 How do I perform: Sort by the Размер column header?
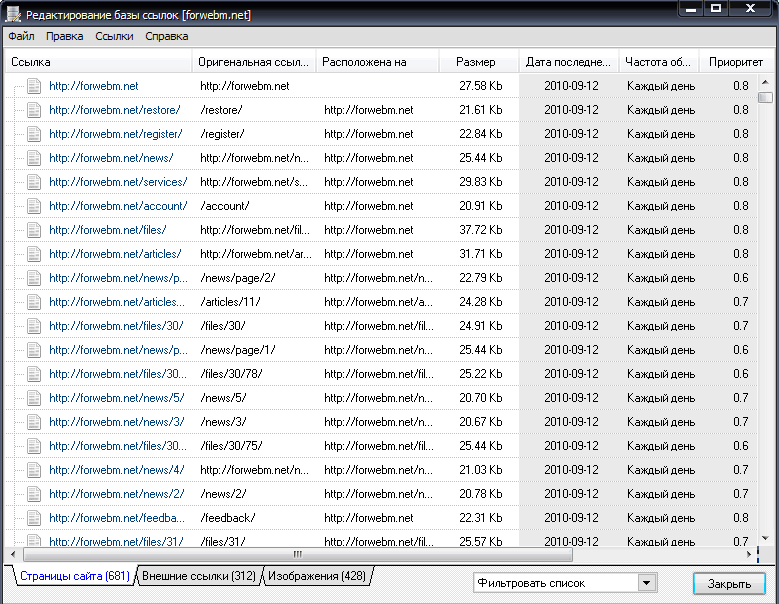[x=479, y=62]
